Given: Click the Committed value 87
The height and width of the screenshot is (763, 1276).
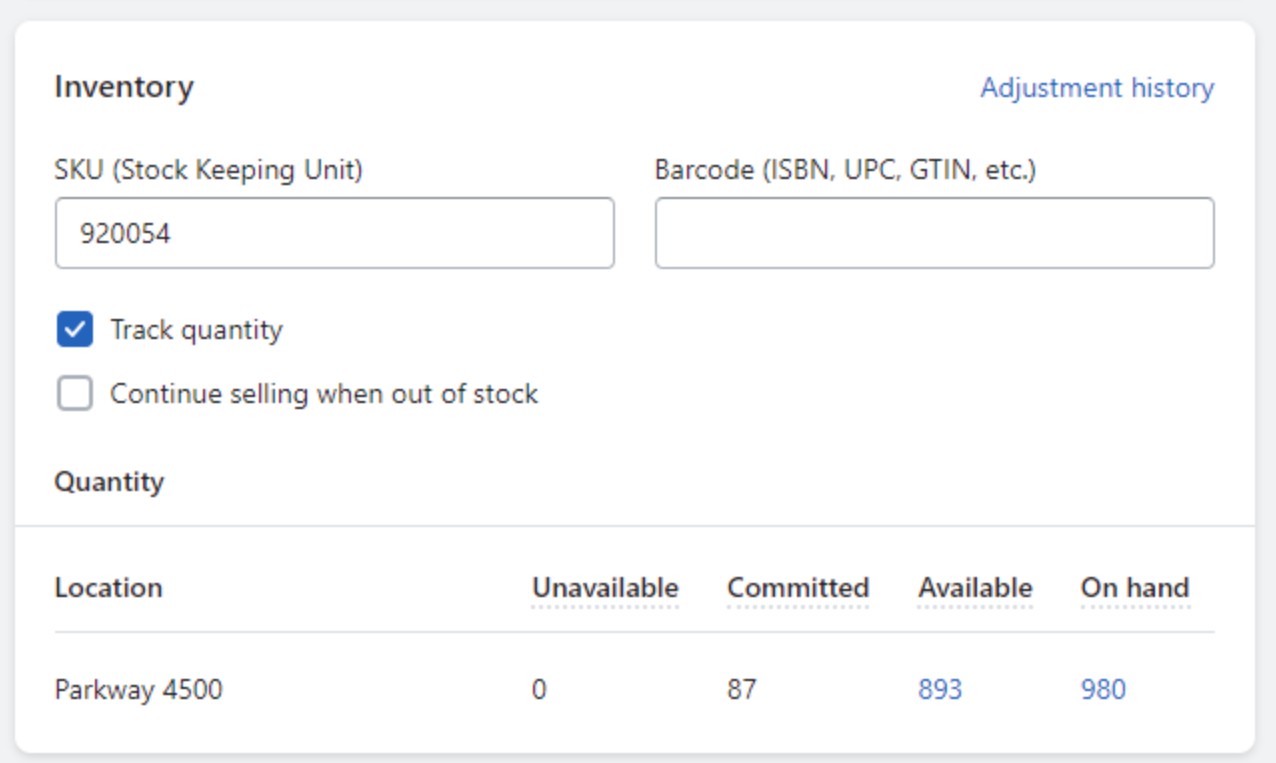Looking at the screenshot, I should pos(742,690).
